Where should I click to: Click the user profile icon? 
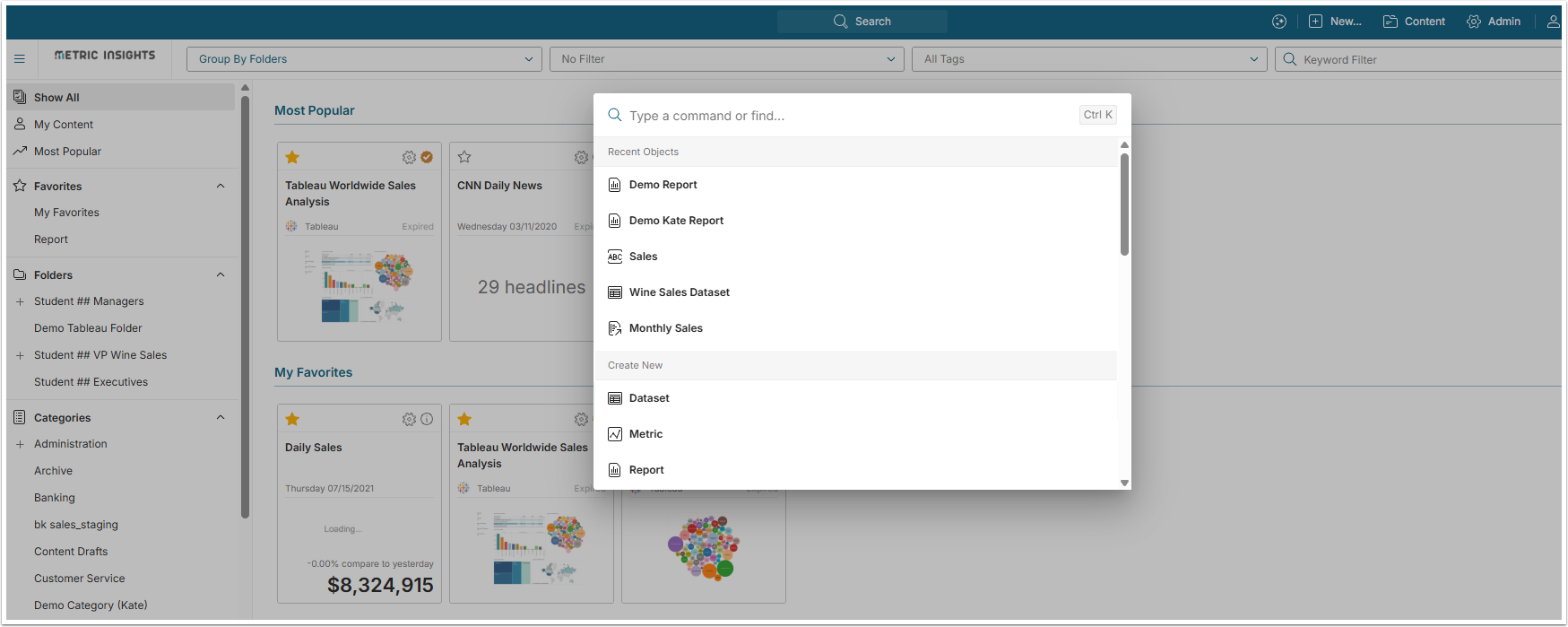1553,22
